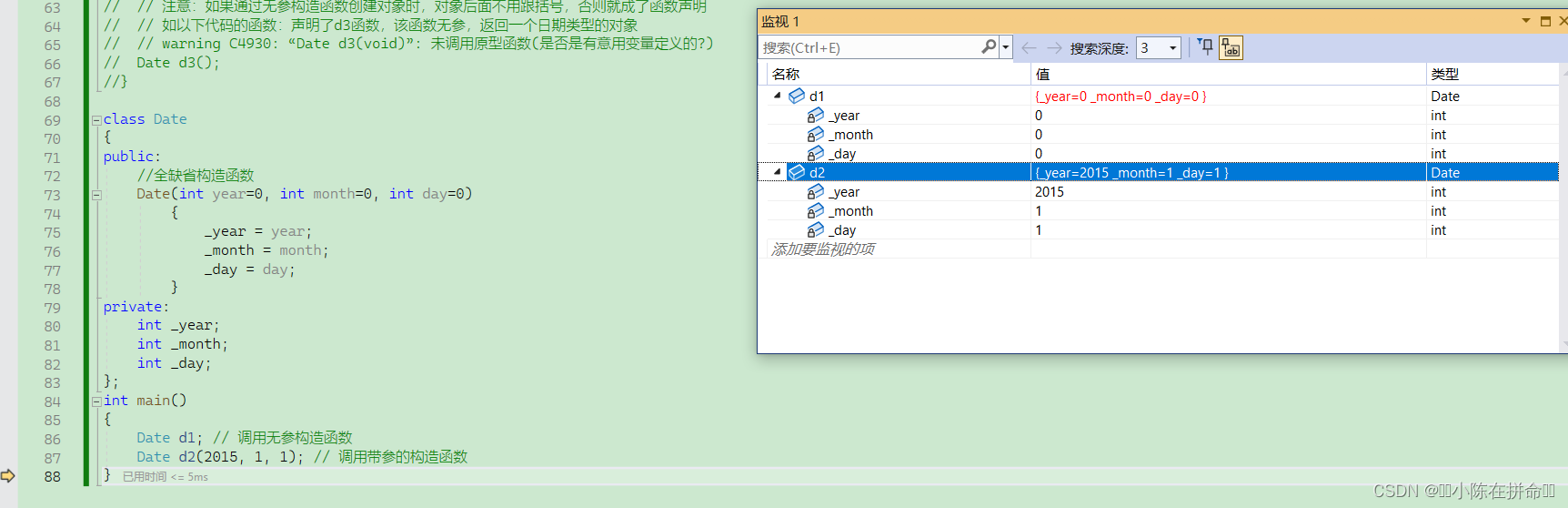The width and height of the screenshot is (1568, 508).
Task: Click the _year = year; code line
Action: (x=258, y=231)
